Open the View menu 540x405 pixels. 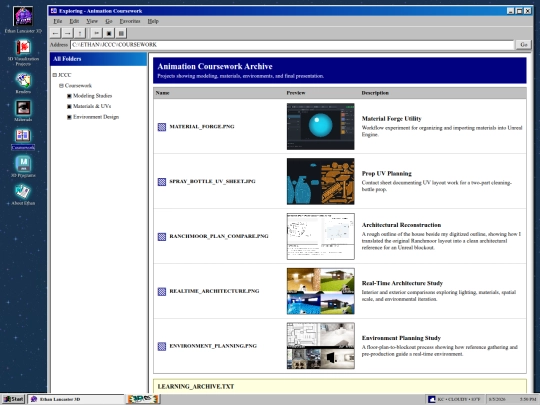tap(92, 21)
